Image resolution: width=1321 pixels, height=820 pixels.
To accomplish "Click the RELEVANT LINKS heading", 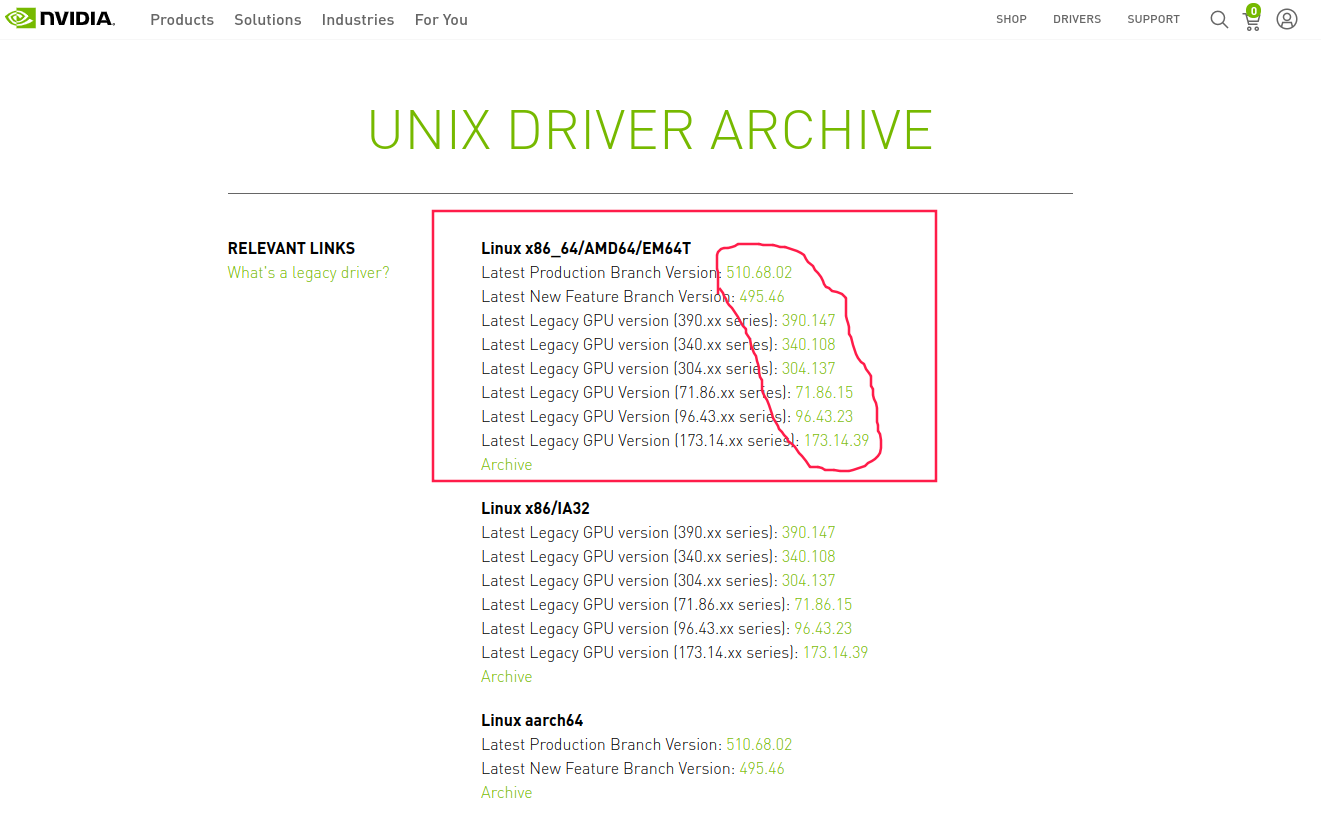I will (291, 248).
